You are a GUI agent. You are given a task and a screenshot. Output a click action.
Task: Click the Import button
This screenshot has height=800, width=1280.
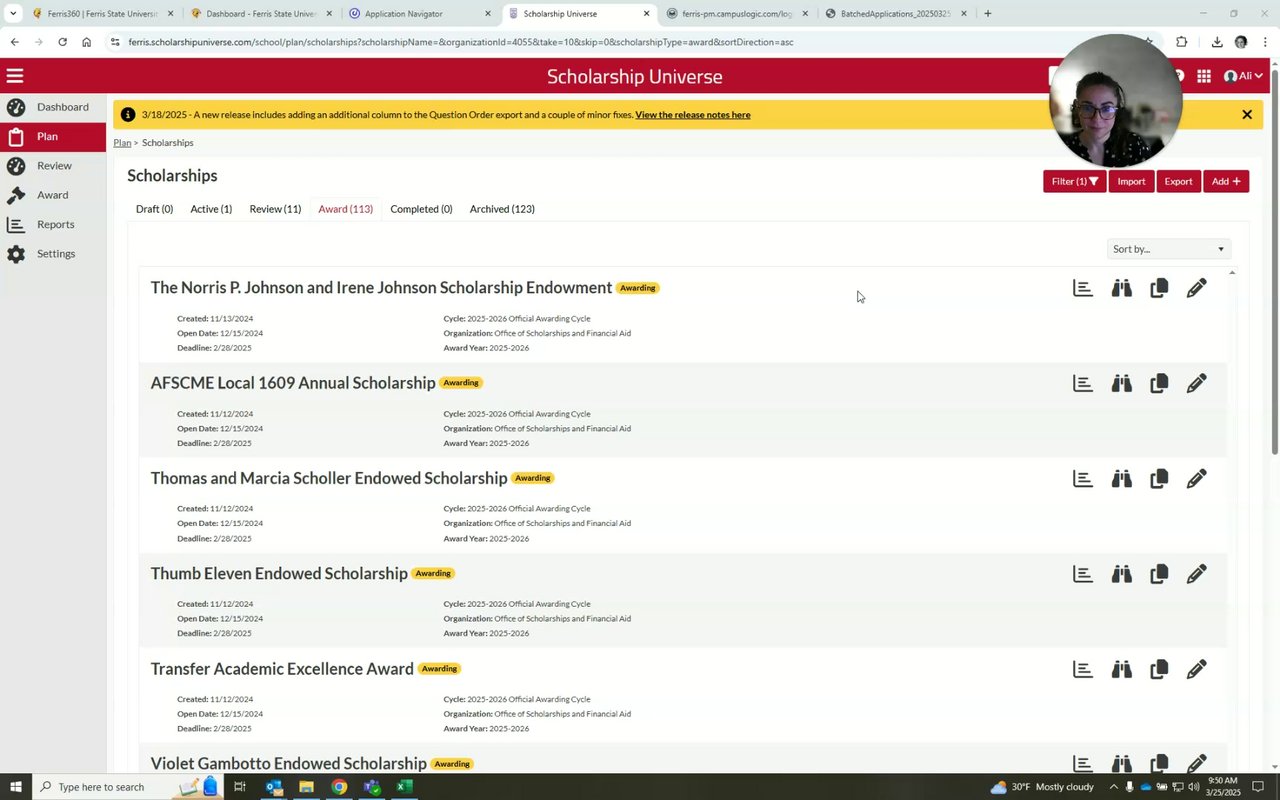pyautogui.click(x=1131, y=181)
